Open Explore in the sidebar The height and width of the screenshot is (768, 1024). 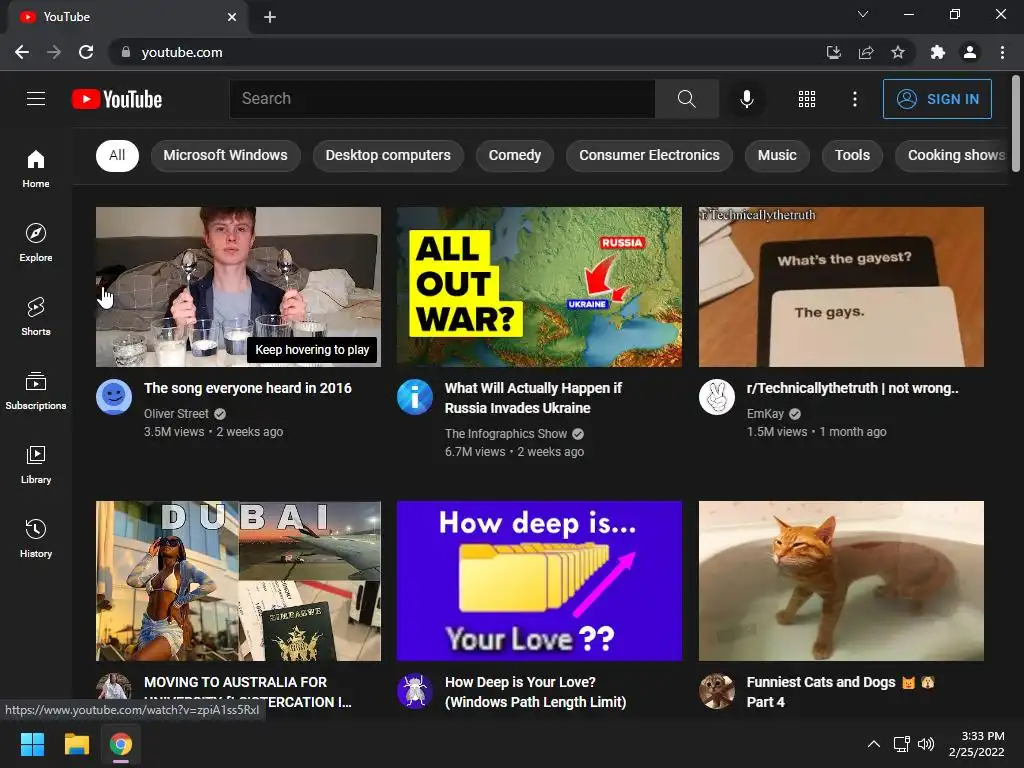pyautogui.click(x=36, y=242)
